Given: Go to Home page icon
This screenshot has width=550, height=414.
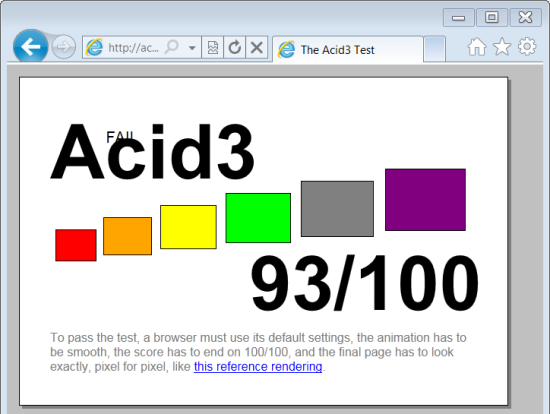Looking at the screenshot, I should click(x=477, y=46).
